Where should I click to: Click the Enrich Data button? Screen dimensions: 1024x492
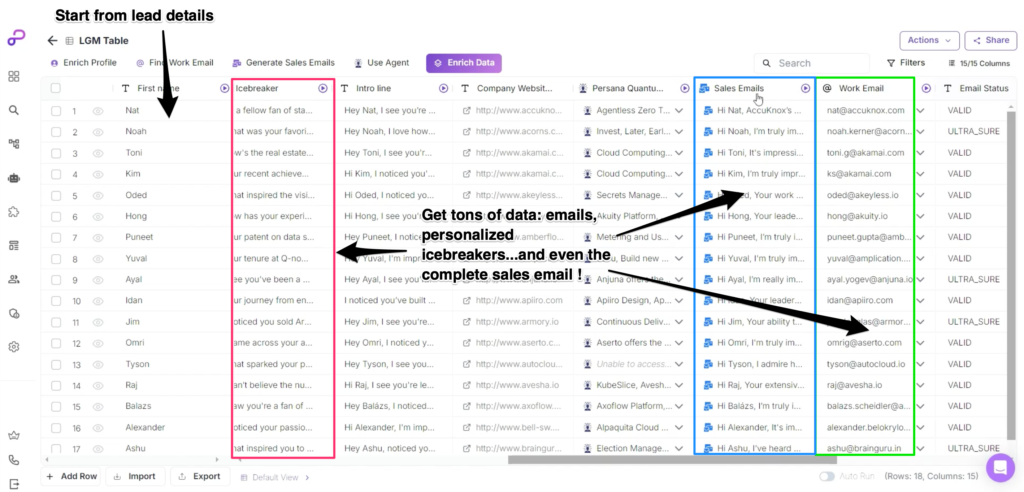[463, 63]
